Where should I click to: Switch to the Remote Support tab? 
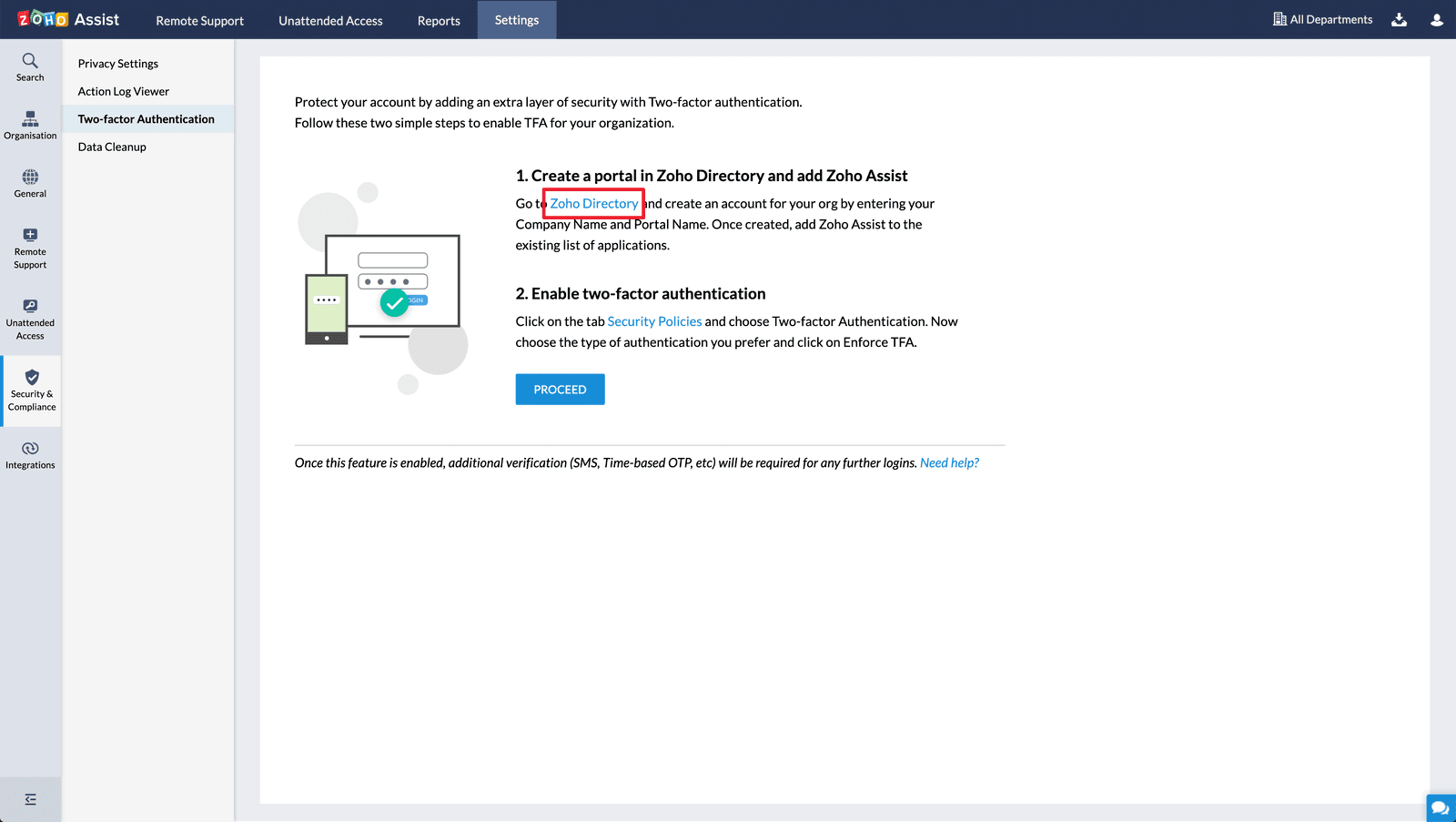[x=199, y=20]
